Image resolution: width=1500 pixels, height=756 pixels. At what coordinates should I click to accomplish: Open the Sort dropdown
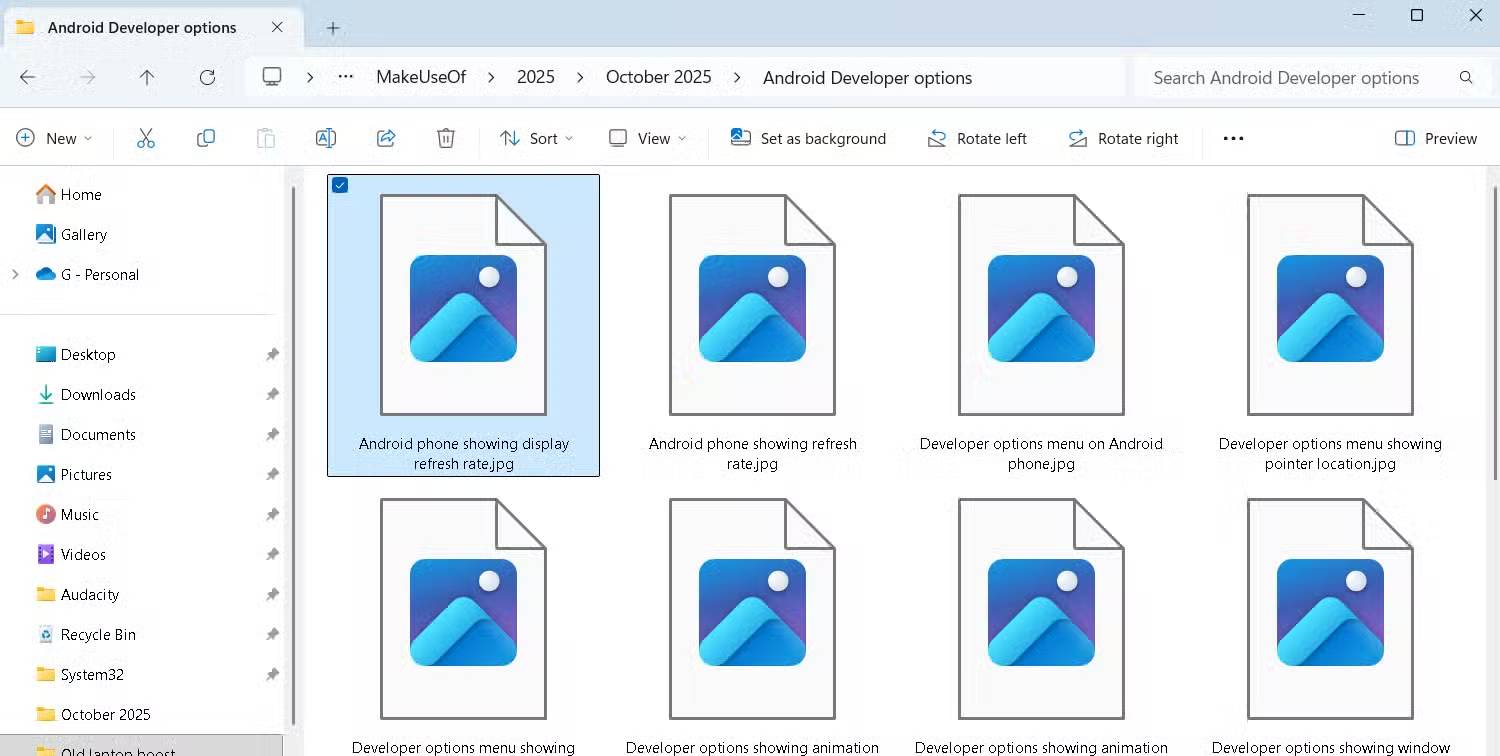click(x=537, y=138)
